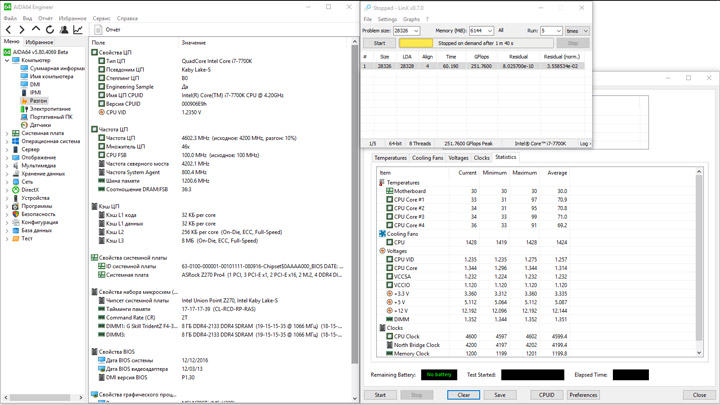Click the AIDA64 forward navigation arrow
Image resolution: width=720 pixels, height=405 pixels.
[x=22, y=30]
